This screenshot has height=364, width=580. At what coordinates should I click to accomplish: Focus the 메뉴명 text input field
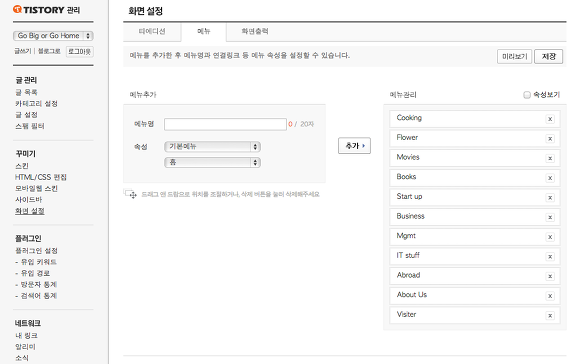[x=225, y=124]
